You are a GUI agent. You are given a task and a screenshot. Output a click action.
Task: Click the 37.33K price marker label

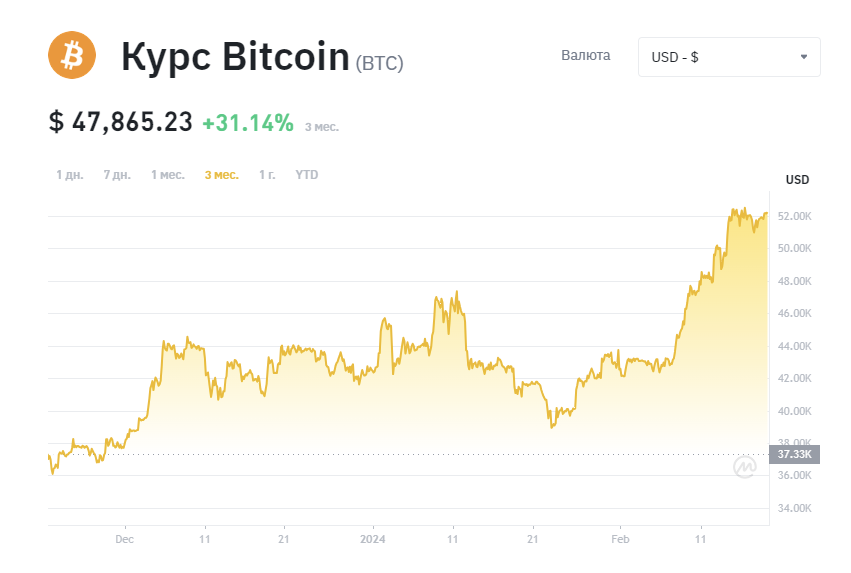[795, 454]
